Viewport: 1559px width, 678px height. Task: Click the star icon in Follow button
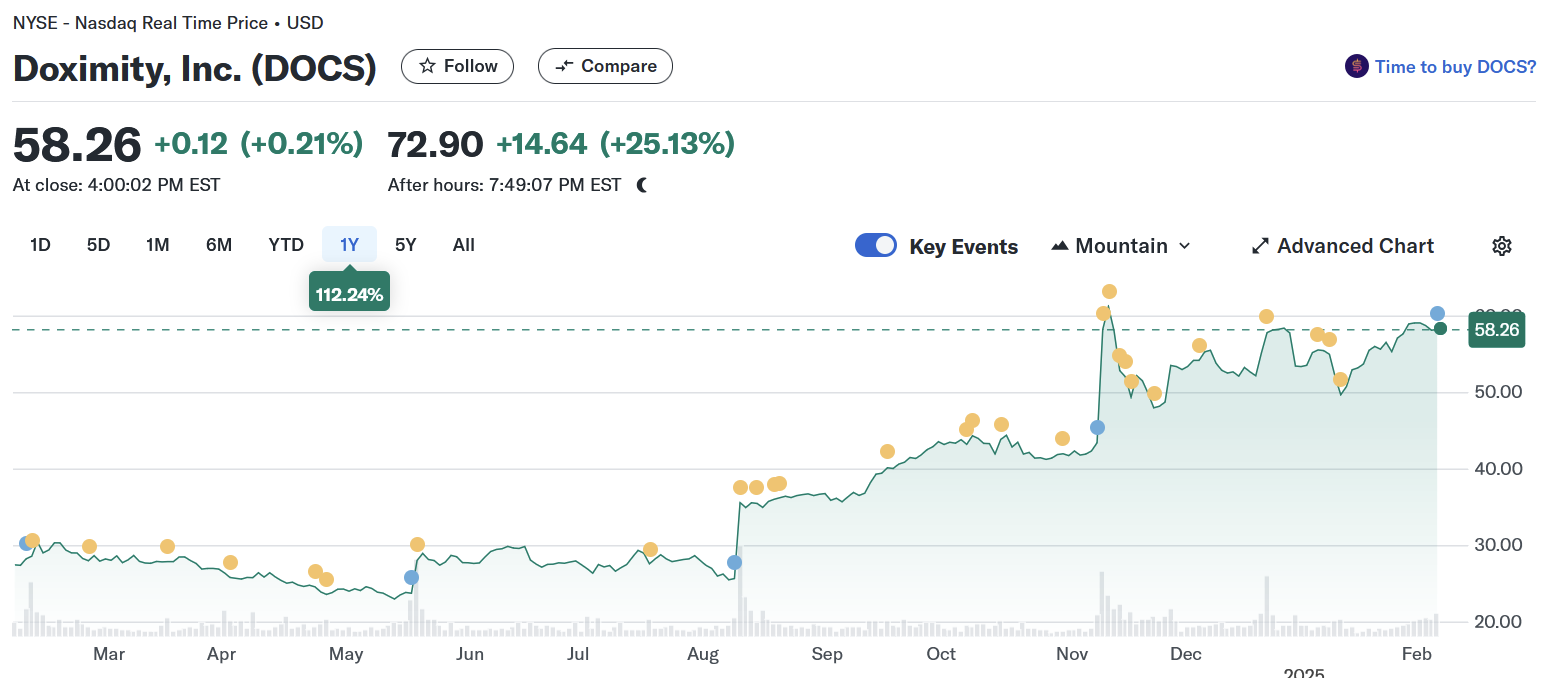tap(427, 66)
